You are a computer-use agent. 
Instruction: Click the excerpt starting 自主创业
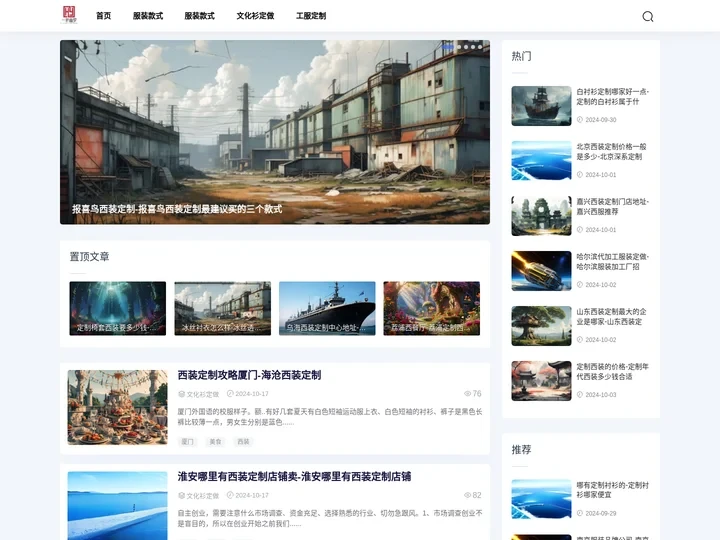tap(330, 518)
